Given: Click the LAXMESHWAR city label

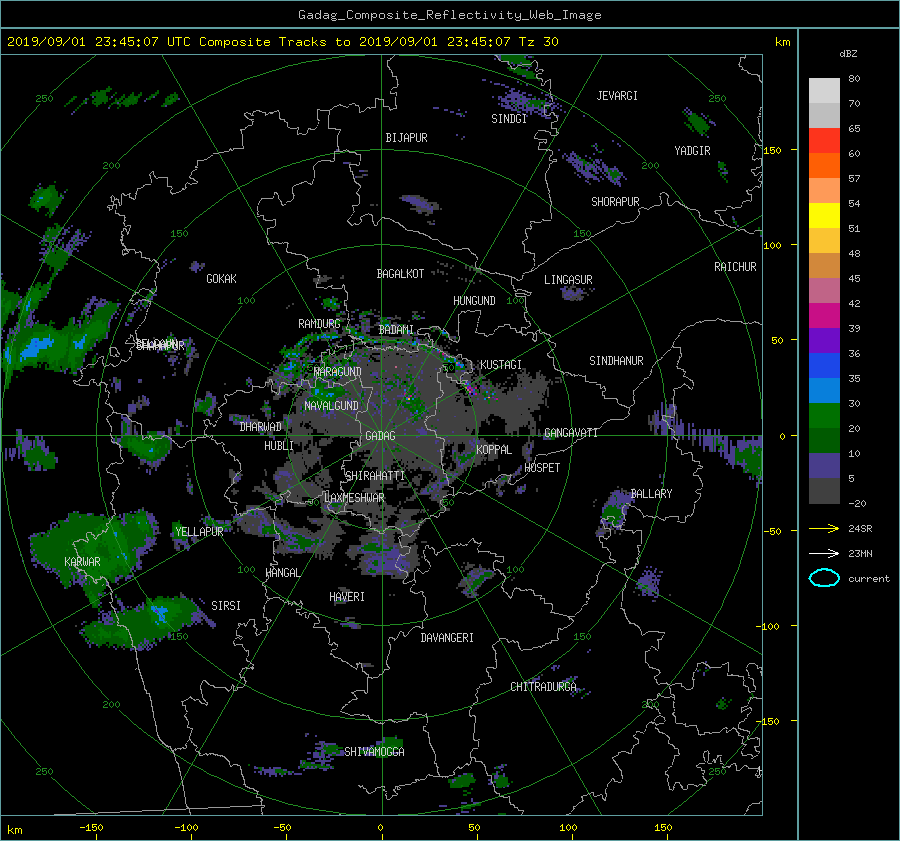Looking at the screenshot, I should click(x=354, y=498).
